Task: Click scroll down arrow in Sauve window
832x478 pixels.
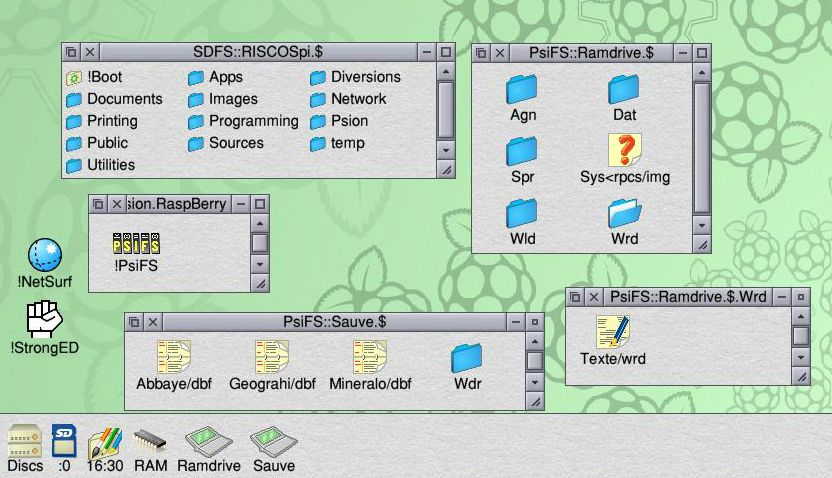Action: [x=535, y=382]
